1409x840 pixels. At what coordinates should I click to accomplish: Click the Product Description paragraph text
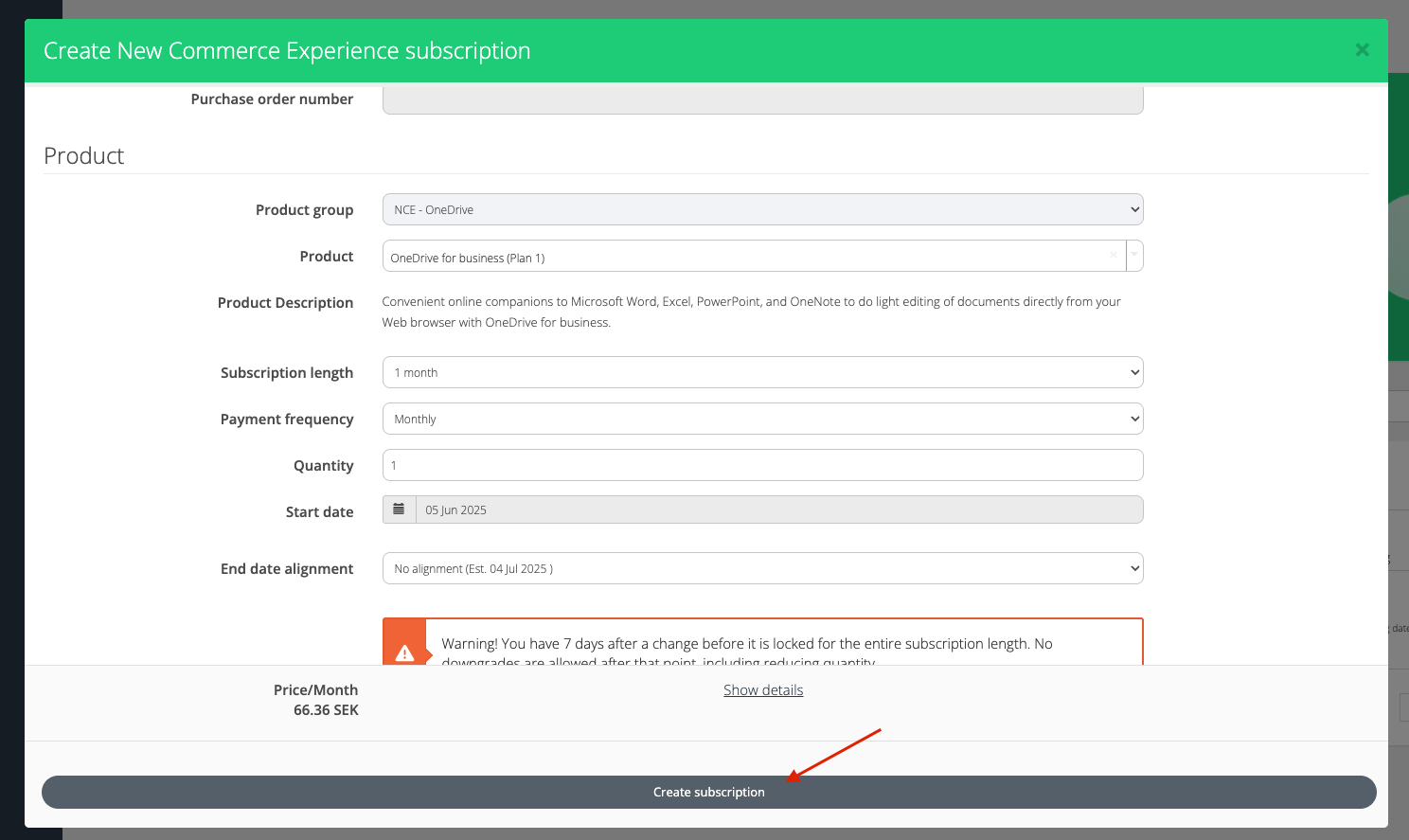coord(750,312)
